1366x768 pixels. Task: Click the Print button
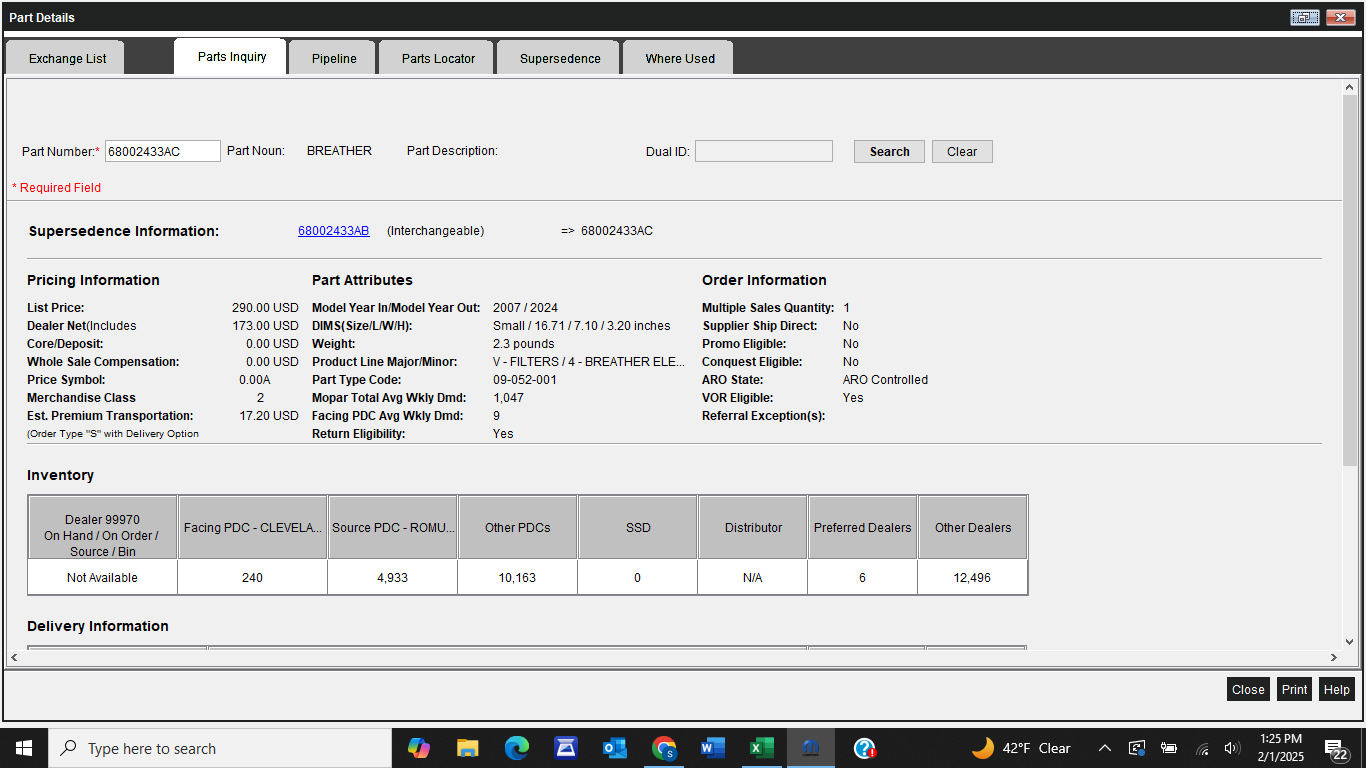(1294, 689)
